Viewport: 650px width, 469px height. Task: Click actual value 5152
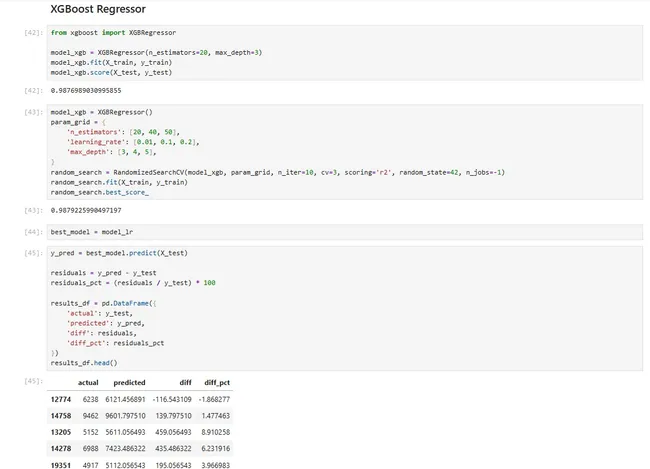coord(90,432)
